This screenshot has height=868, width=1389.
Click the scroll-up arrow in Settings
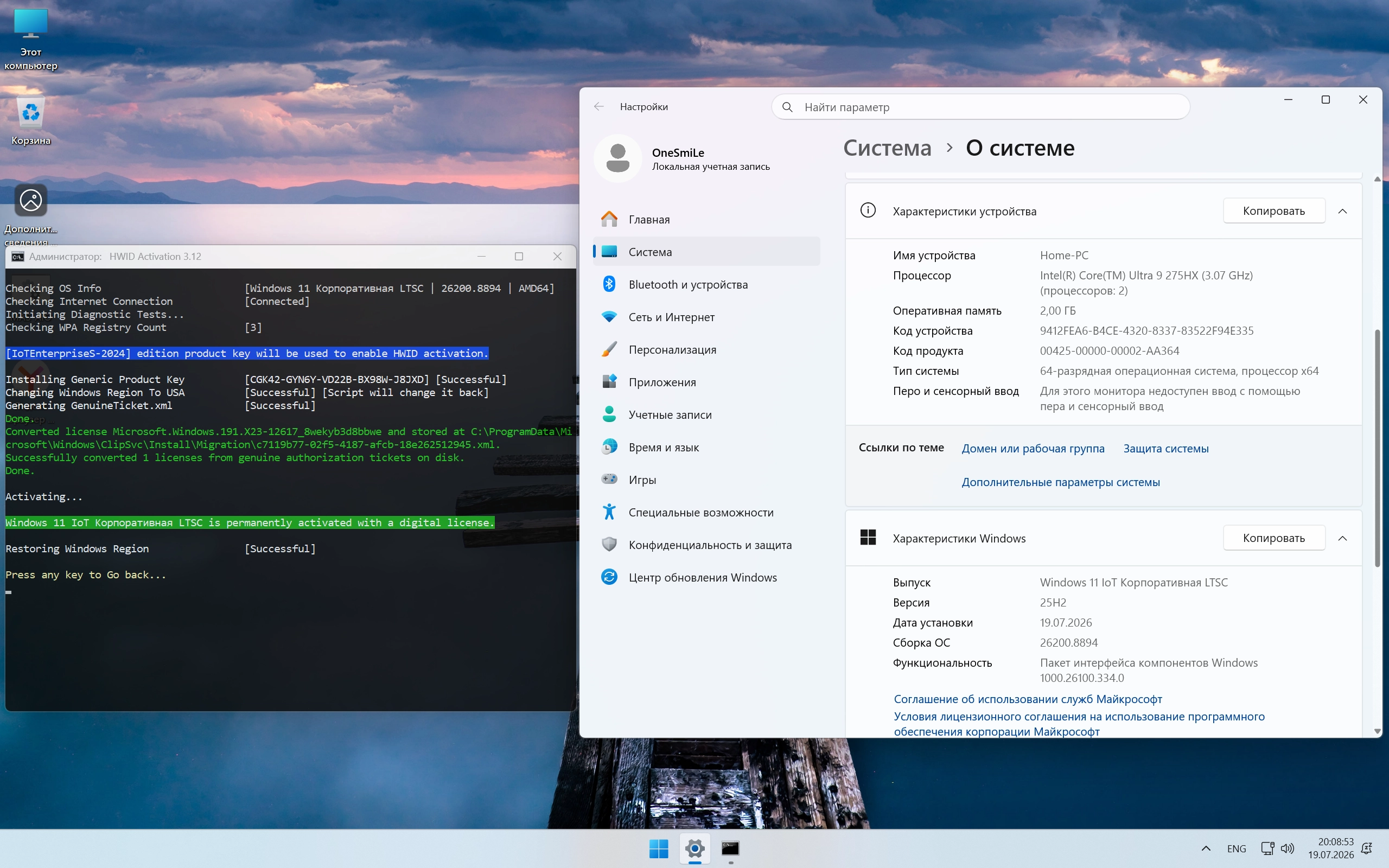tap(1377, 179)
